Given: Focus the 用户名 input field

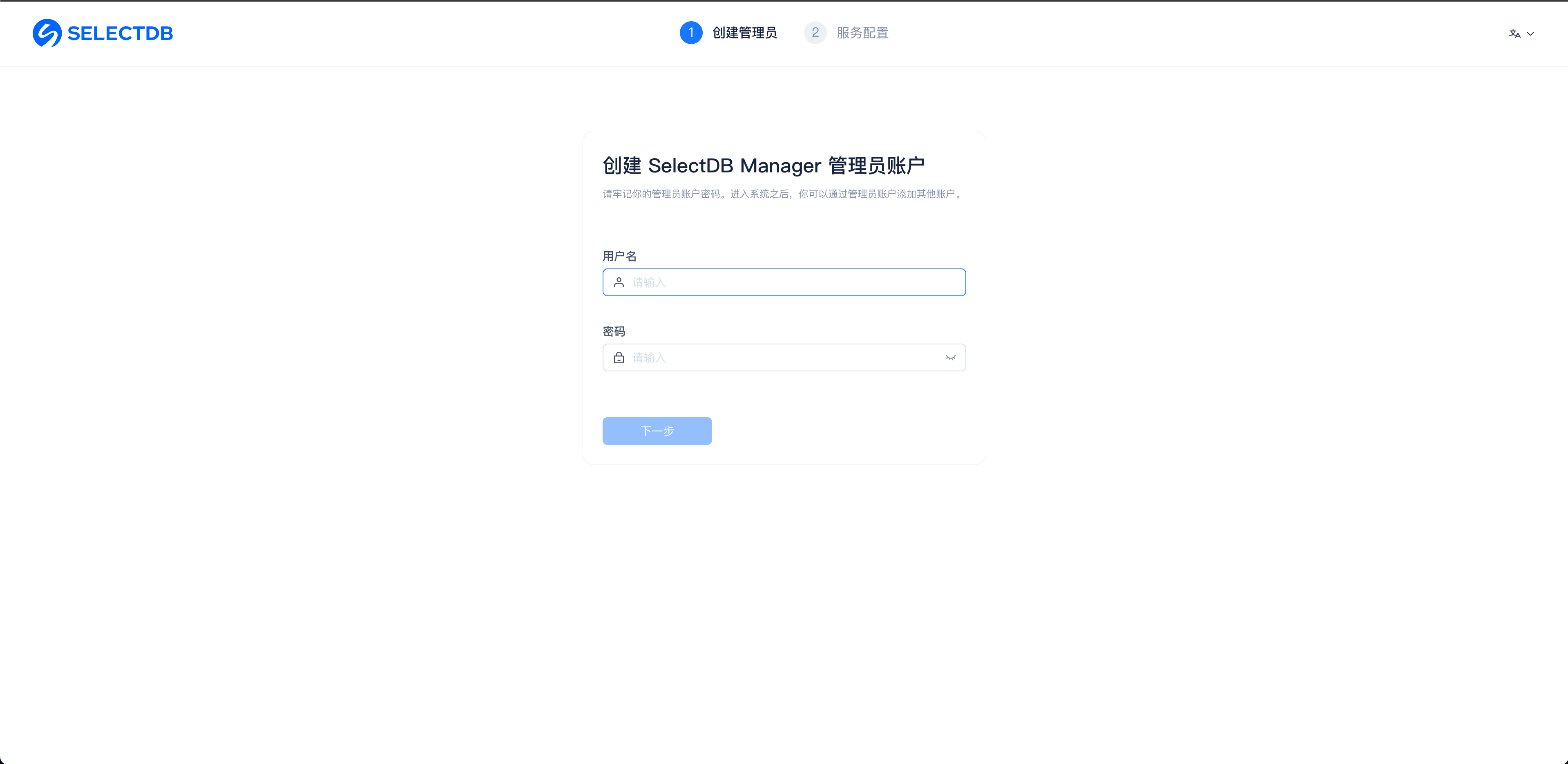Looking at the screenshot, I should 784,282.
